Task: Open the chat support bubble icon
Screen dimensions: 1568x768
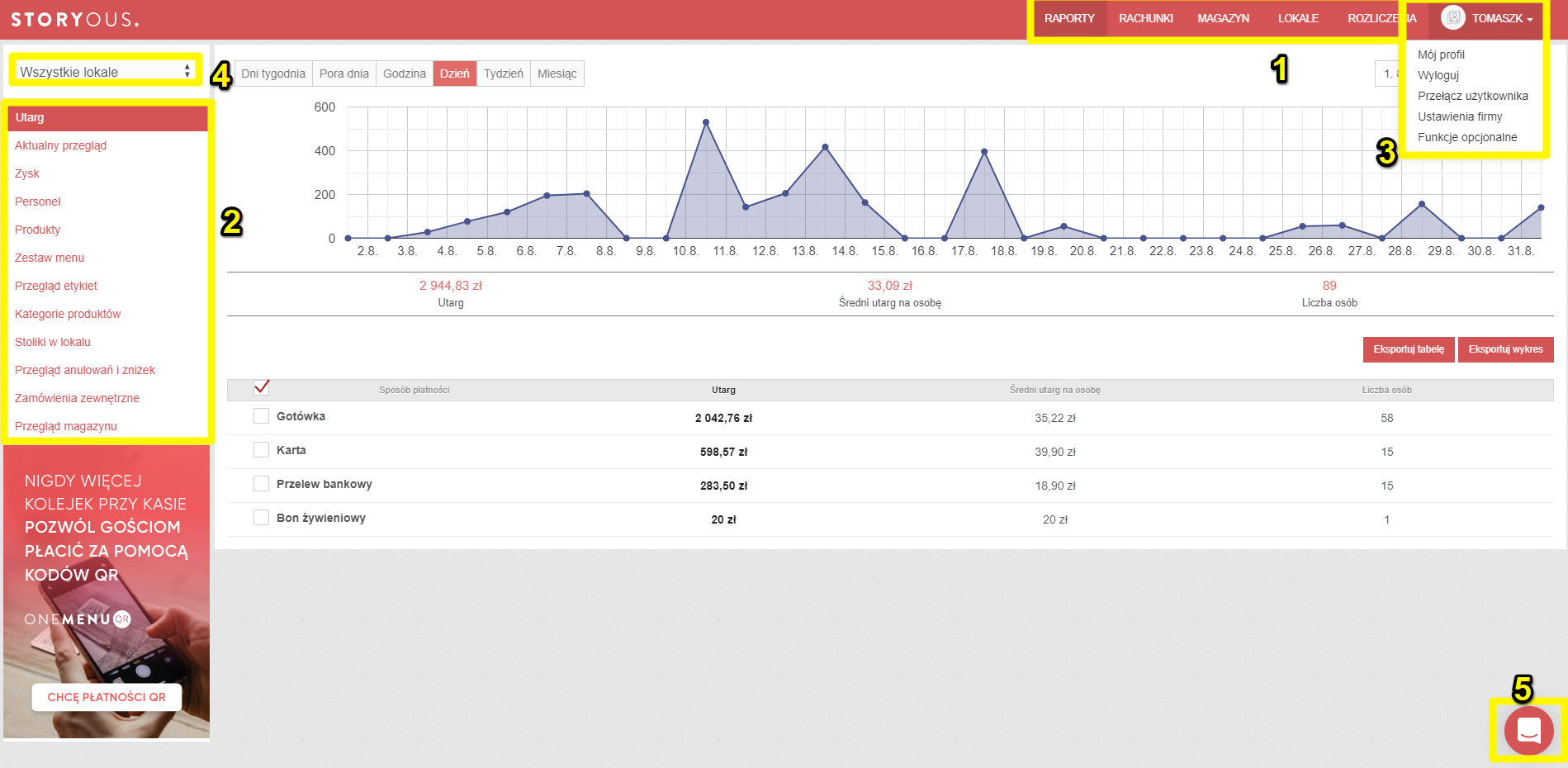Action: [1528, 730]
